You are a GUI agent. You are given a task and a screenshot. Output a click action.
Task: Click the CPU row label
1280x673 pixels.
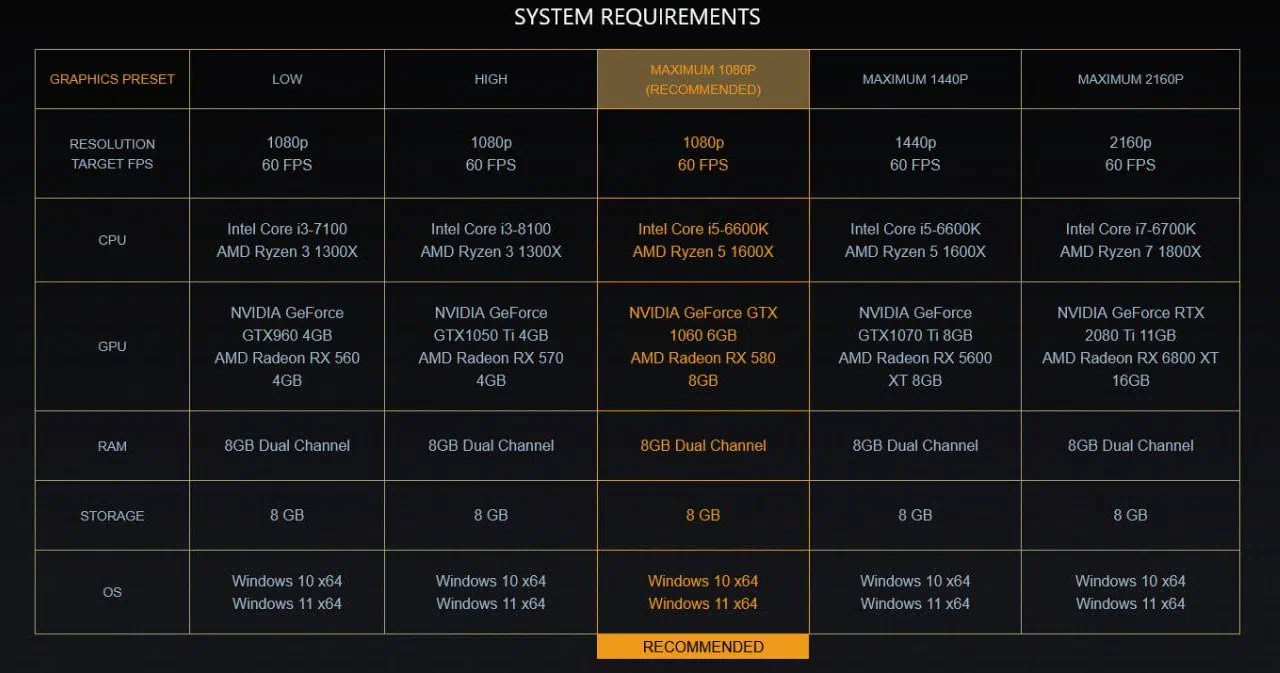tap(112, 240)
